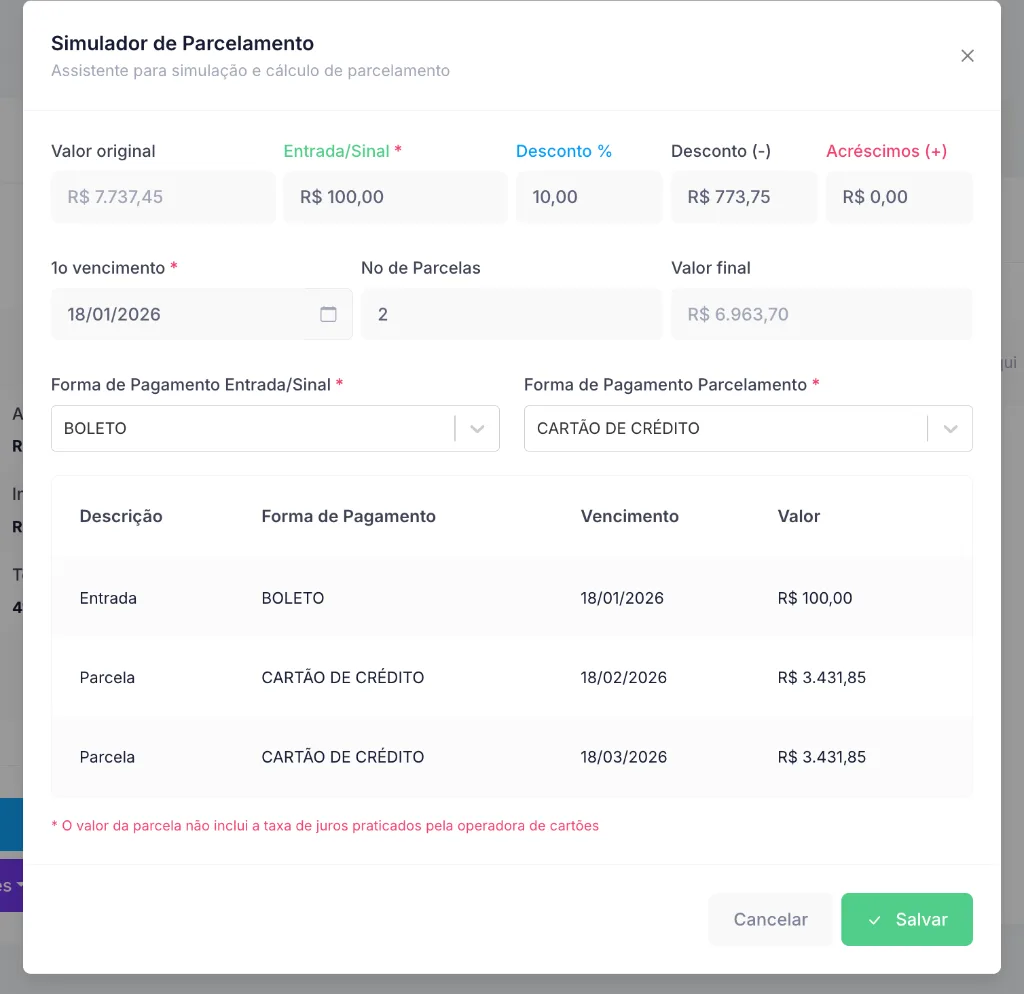Click the Vencimento column header
The width and height of the screenshot is (1024, 994).
(630, 517)
